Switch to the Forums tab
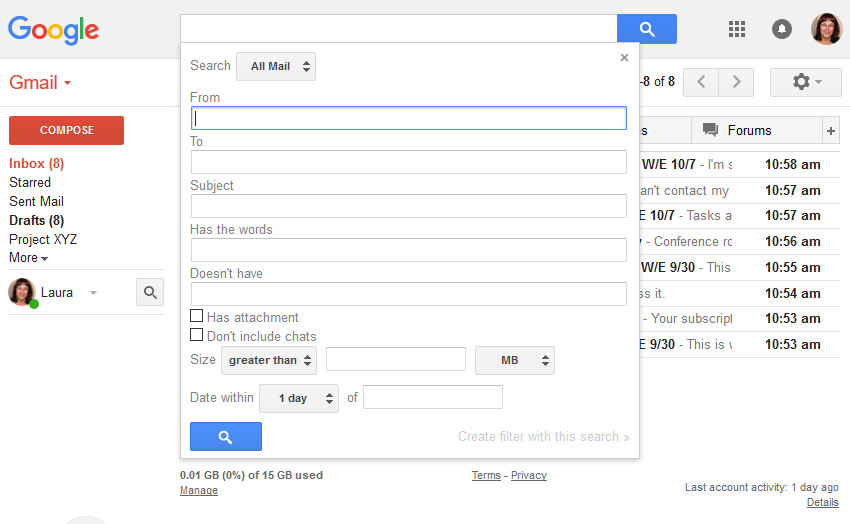 click(738, 130)
